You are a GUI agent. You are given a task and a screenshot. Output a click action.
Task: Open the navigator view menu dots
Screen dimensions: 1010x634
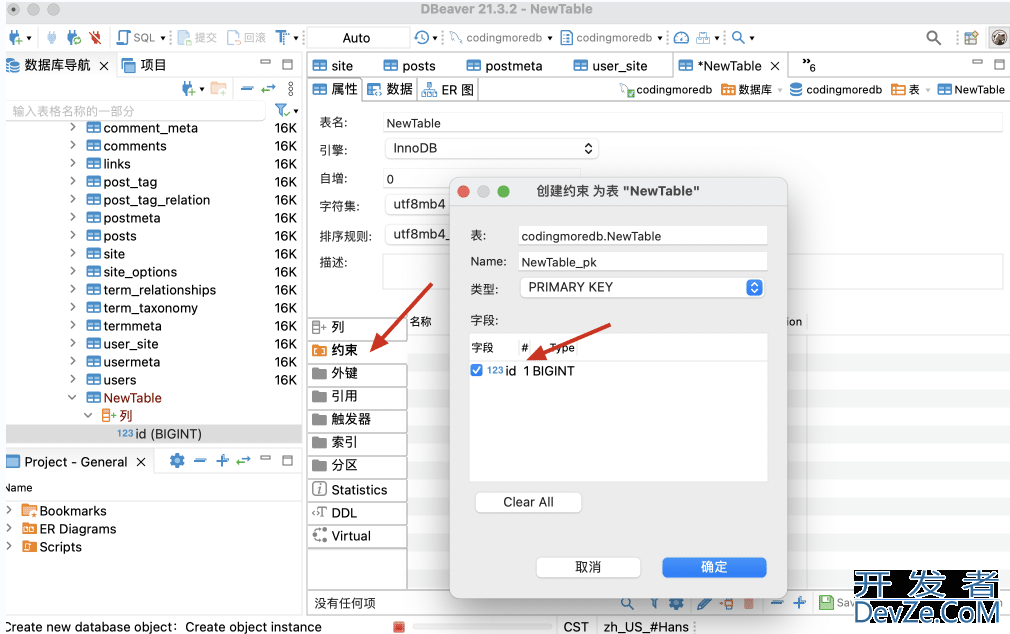[x=291, y=88]
